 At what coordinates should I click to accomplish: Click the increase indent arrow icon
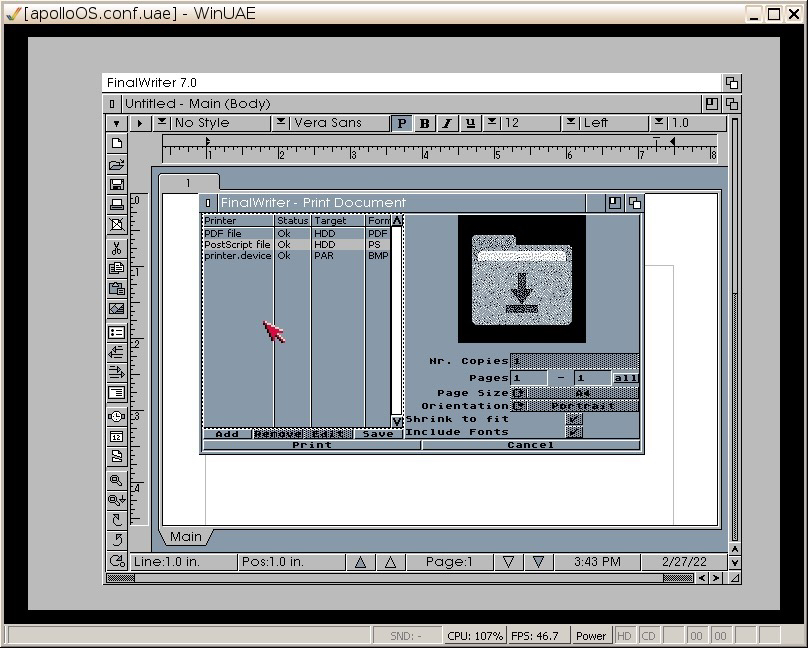coord(117,372)
